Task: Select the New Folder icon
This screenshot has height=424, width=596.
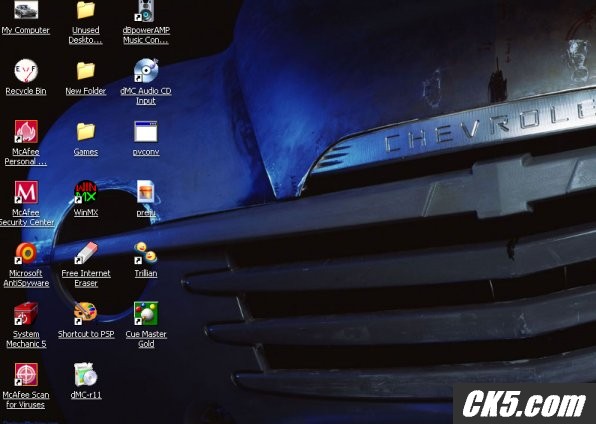Action: click(x=86, y=71)
